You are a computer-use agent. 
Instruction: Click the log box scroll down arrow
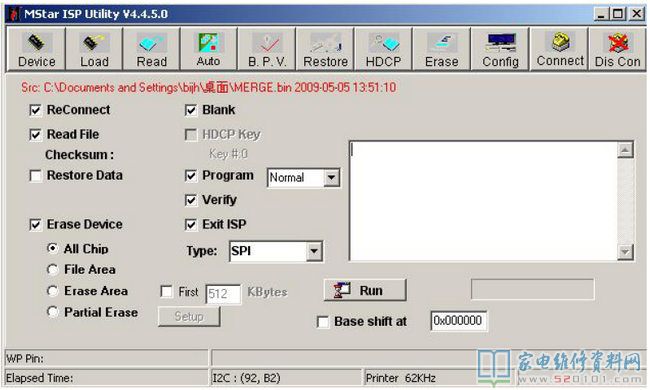(625, 252)
